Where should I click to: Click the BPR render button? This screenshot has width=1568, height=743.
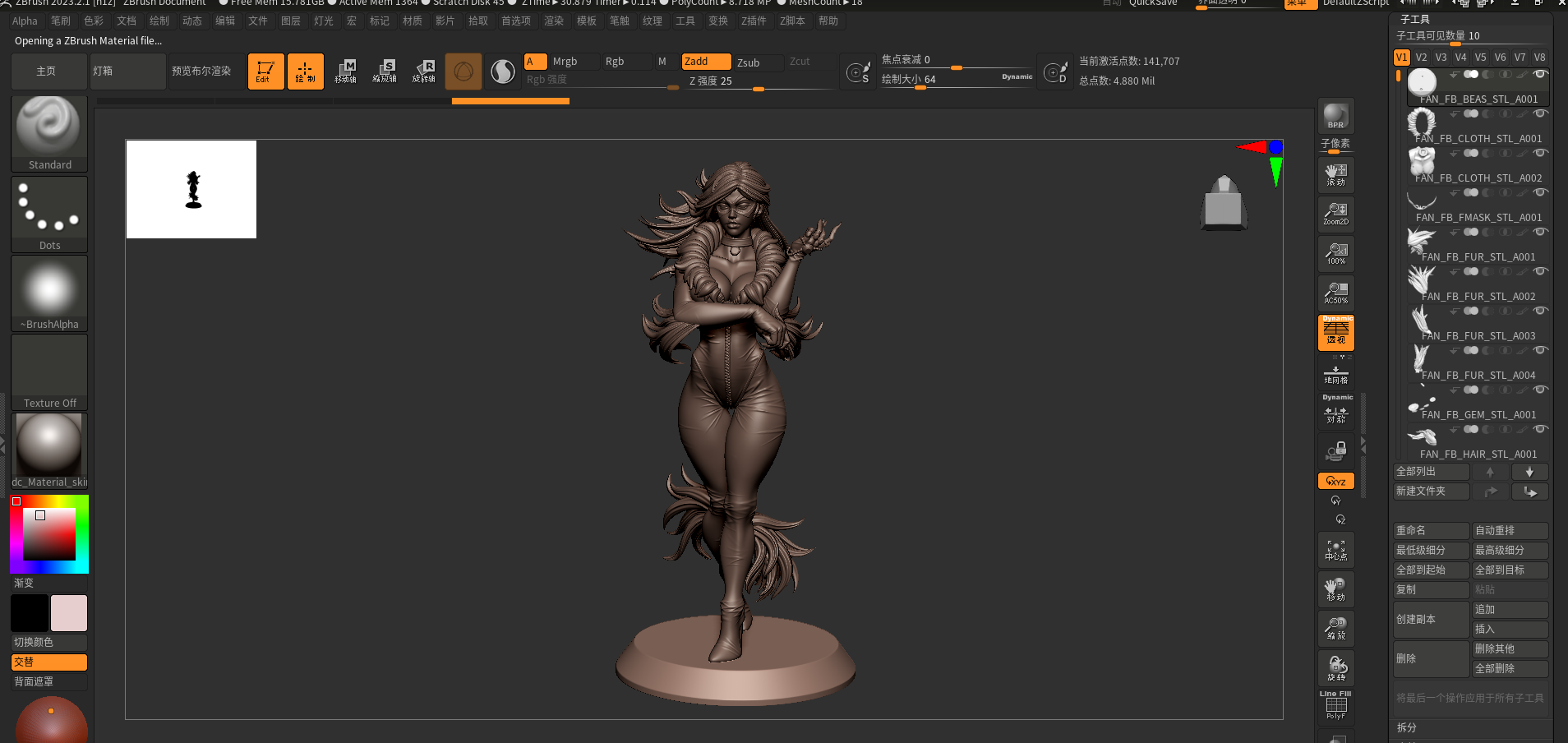(x=1335, y=116)
